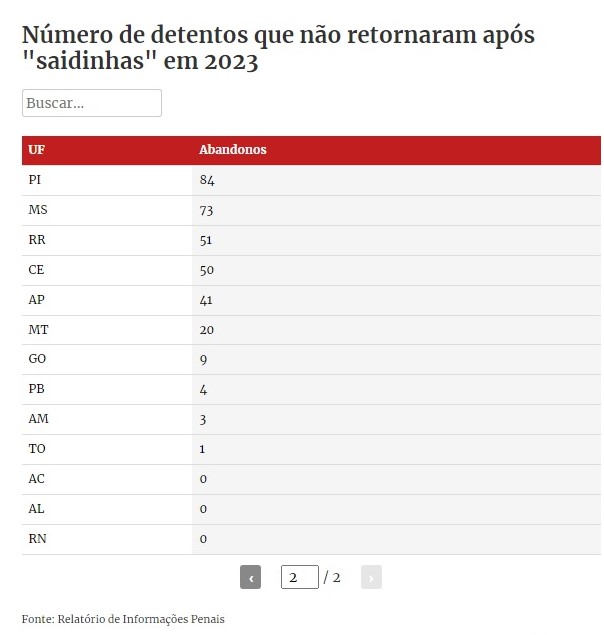
Task: Click the TO state cell
Action: [x=37, y=449]
